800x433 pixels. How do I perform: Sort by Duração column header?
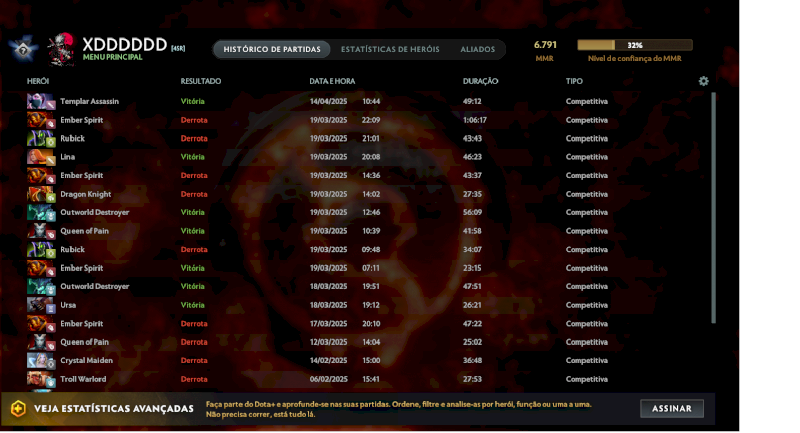point(481,81)
